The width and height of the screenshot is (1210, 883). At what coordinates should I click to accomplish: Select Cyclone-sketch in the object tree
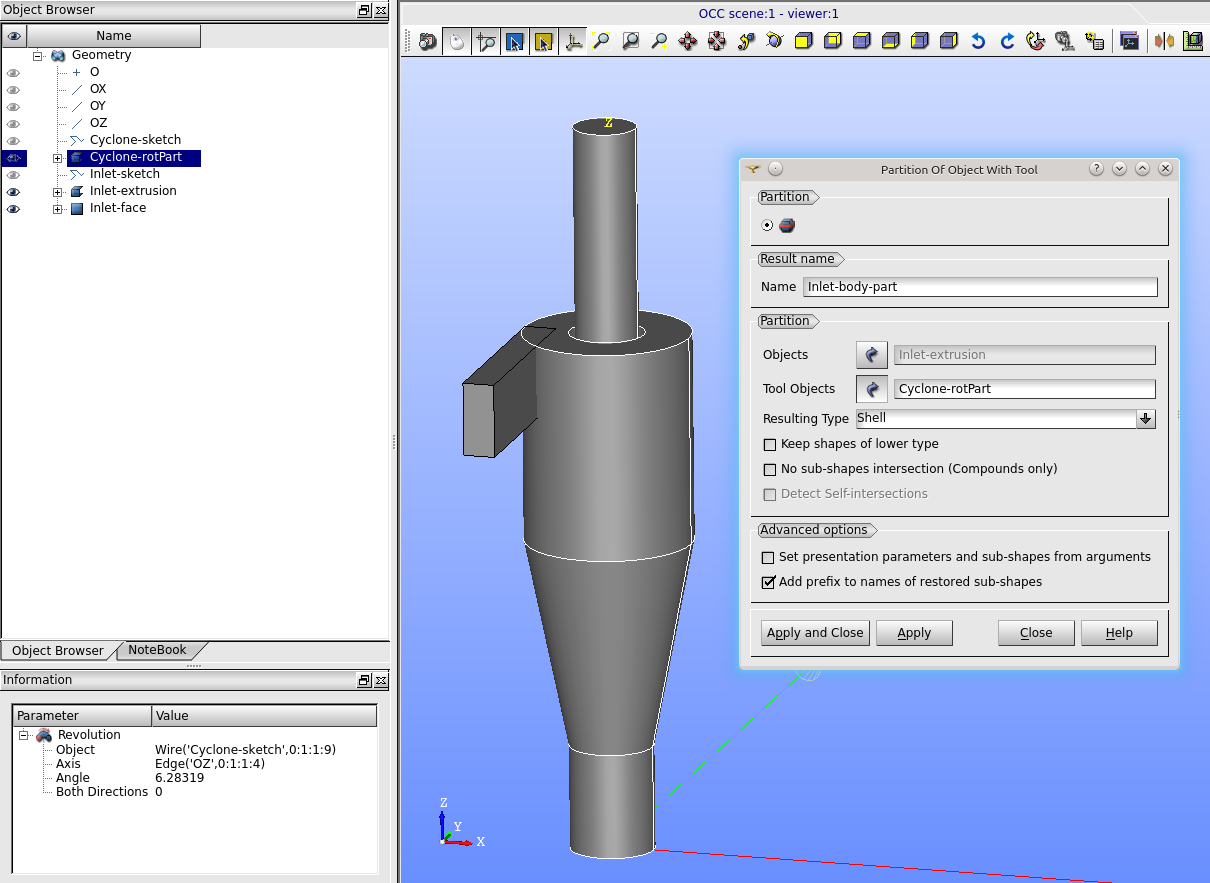click(x=135, y=140)
